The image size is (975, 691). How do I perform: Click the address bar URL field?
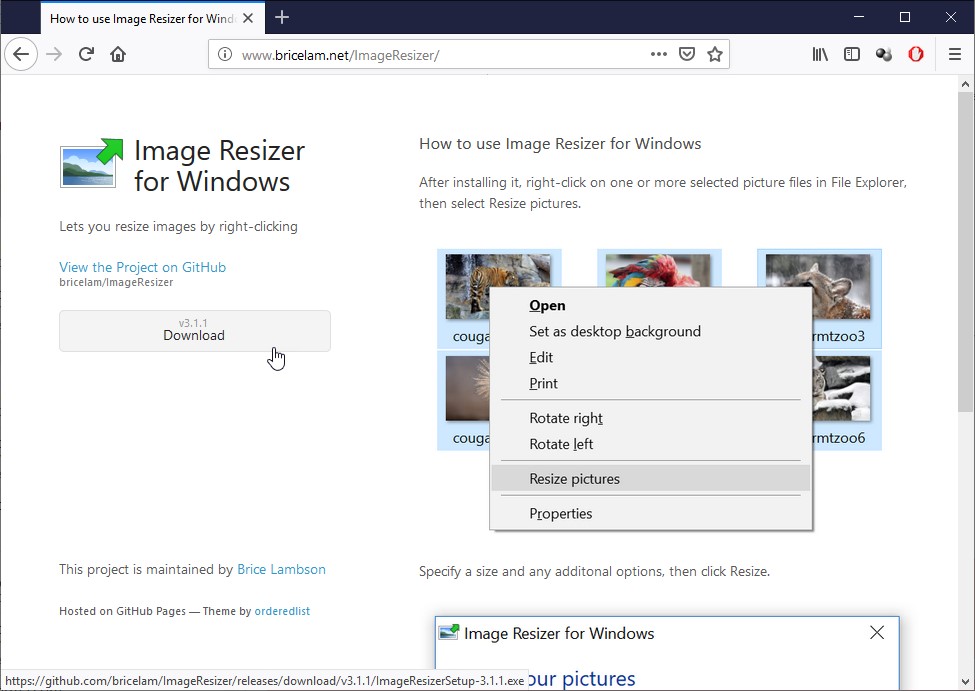[440, 55]
